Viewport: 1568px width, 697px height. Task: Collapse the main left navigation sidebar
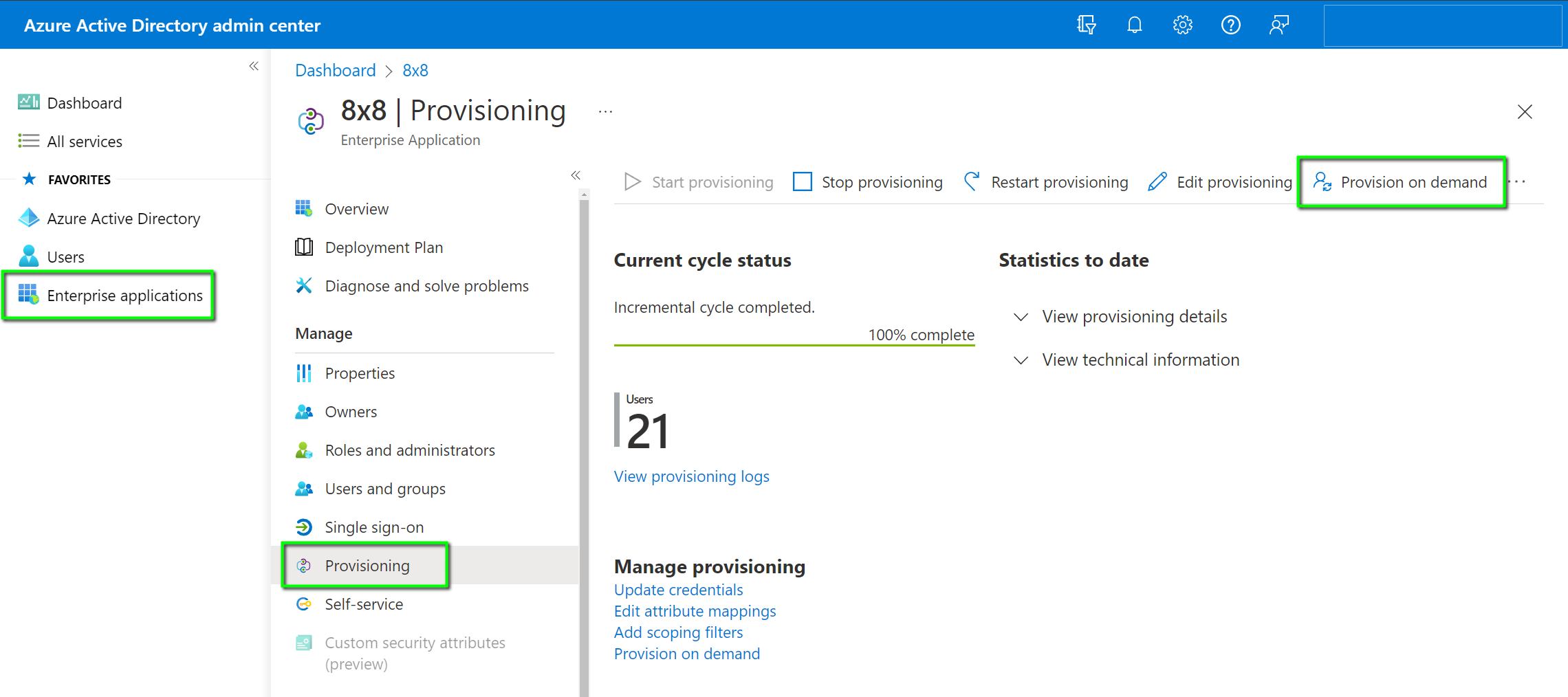(x=254, y=66)
